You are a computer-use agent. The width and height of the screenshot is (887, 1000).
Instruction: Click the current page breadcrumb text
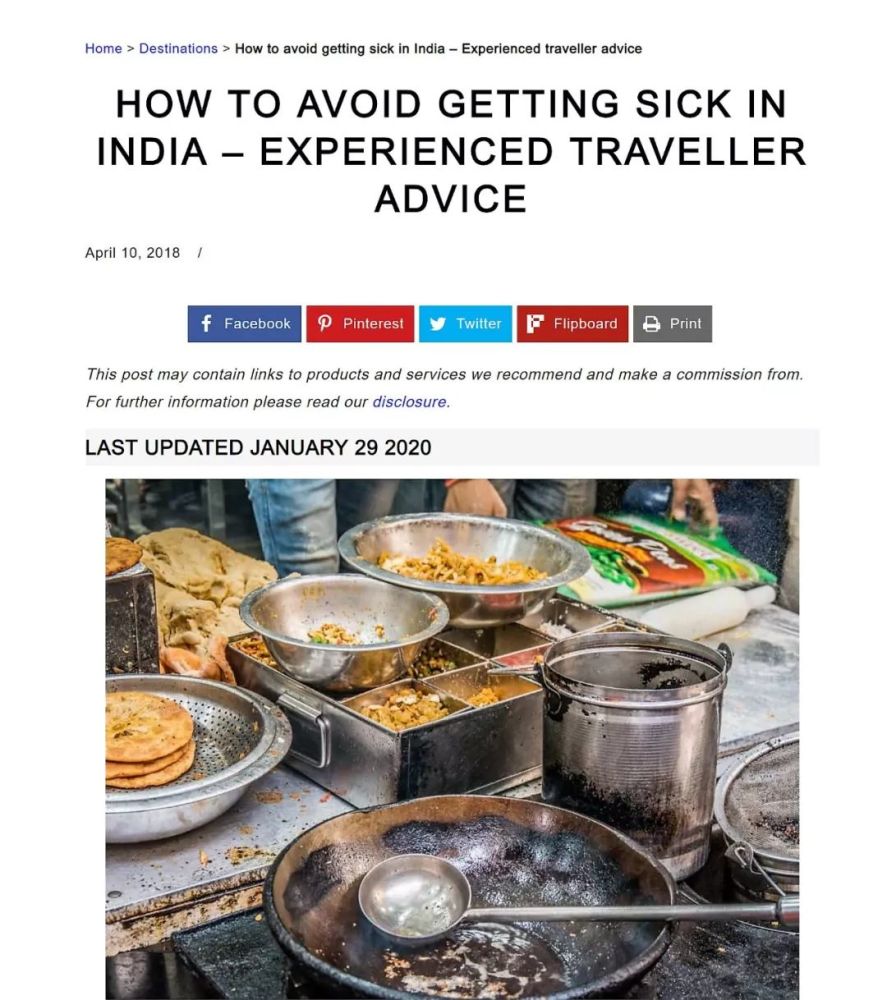coord(438,48)
